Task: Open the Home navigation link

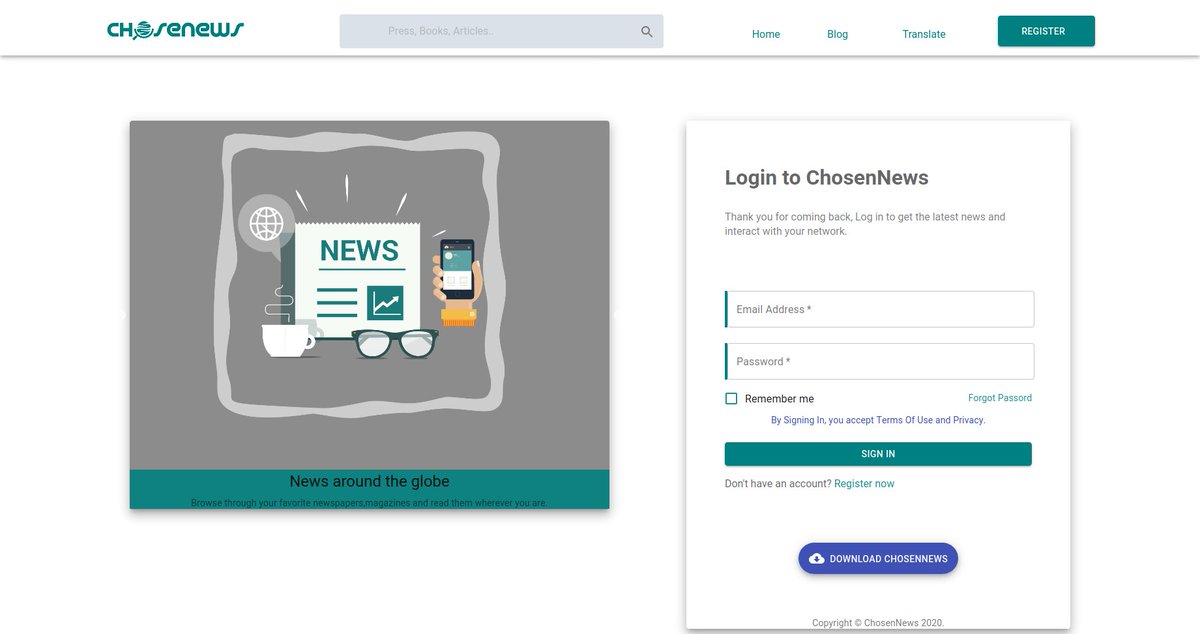Action: click(x=766, y=34)
